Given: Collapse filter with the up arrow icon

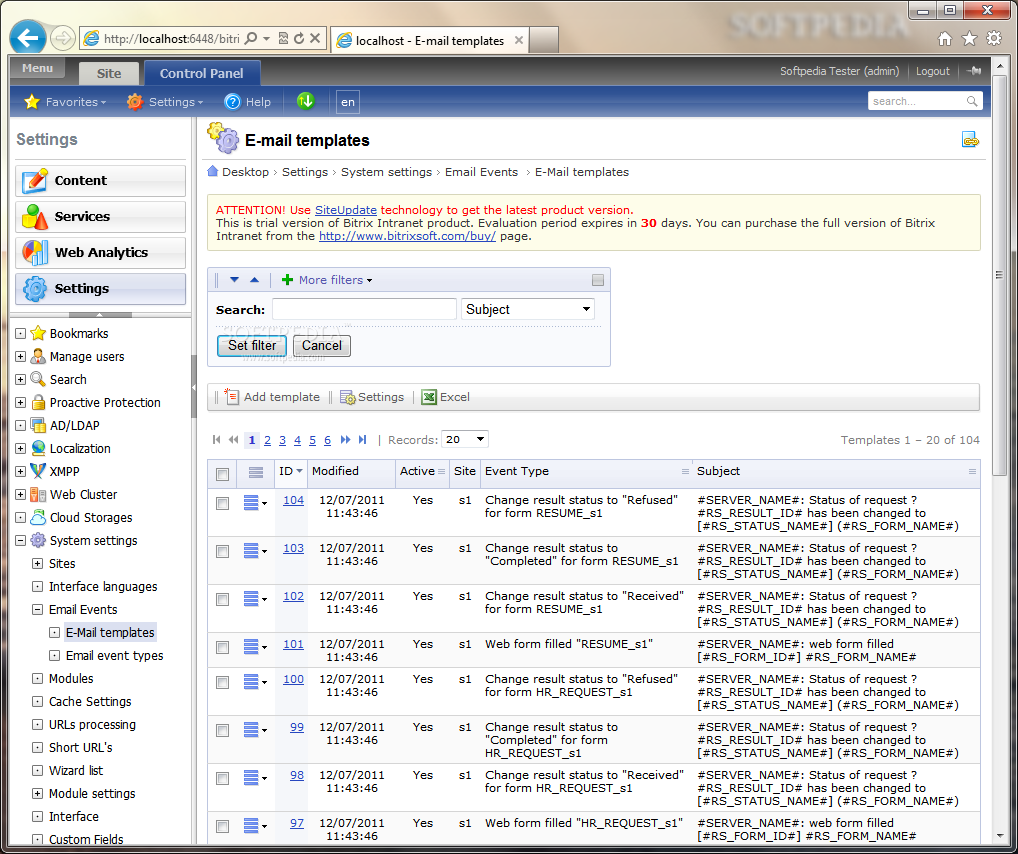Looking at the screenshot, I should 254,280.
